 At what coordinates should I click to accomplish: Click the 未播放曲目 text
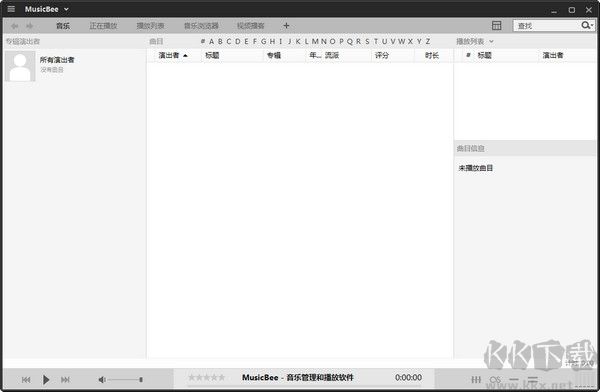(x=476, y=168)
